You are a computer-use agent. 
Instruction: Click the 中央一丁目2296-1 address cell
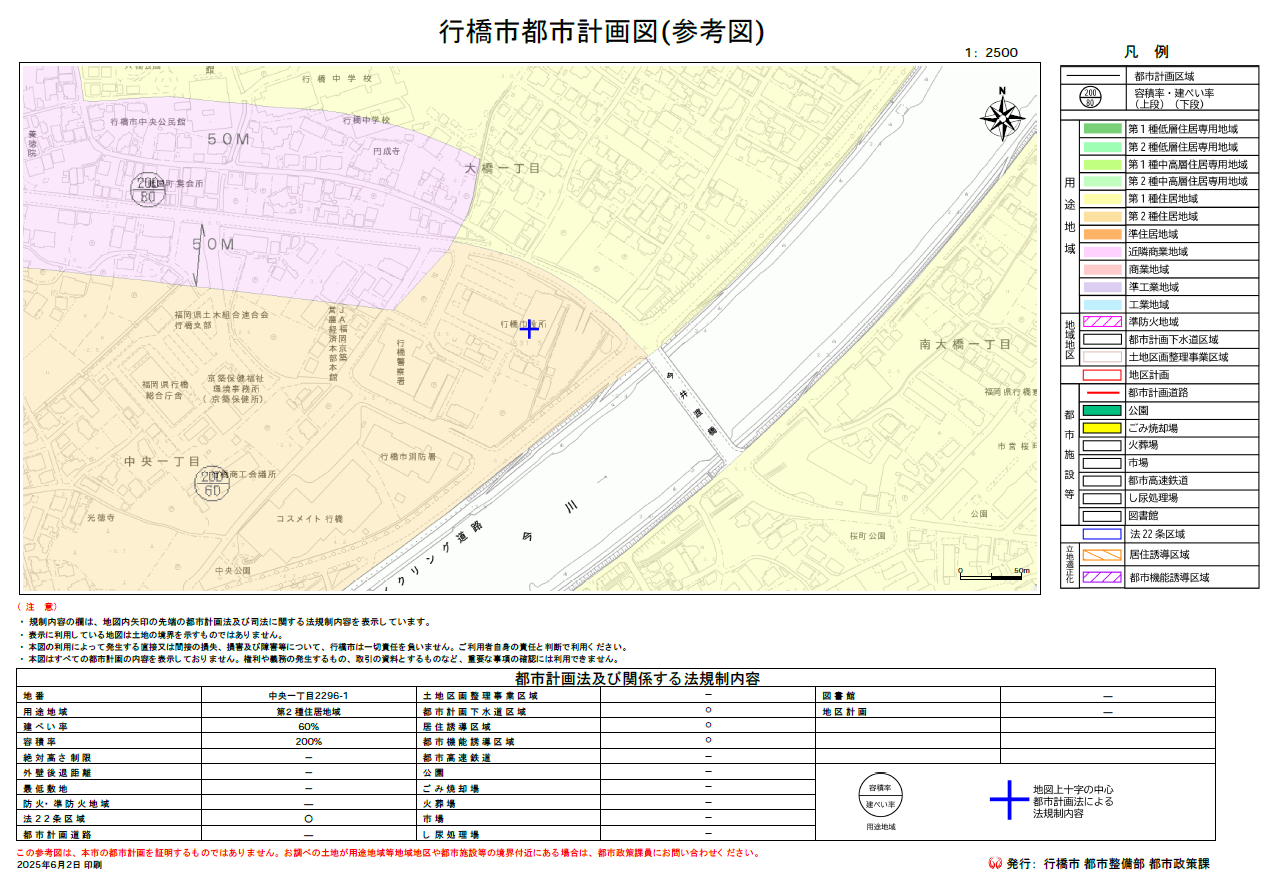pyautogui.click(x=308, y=695)
